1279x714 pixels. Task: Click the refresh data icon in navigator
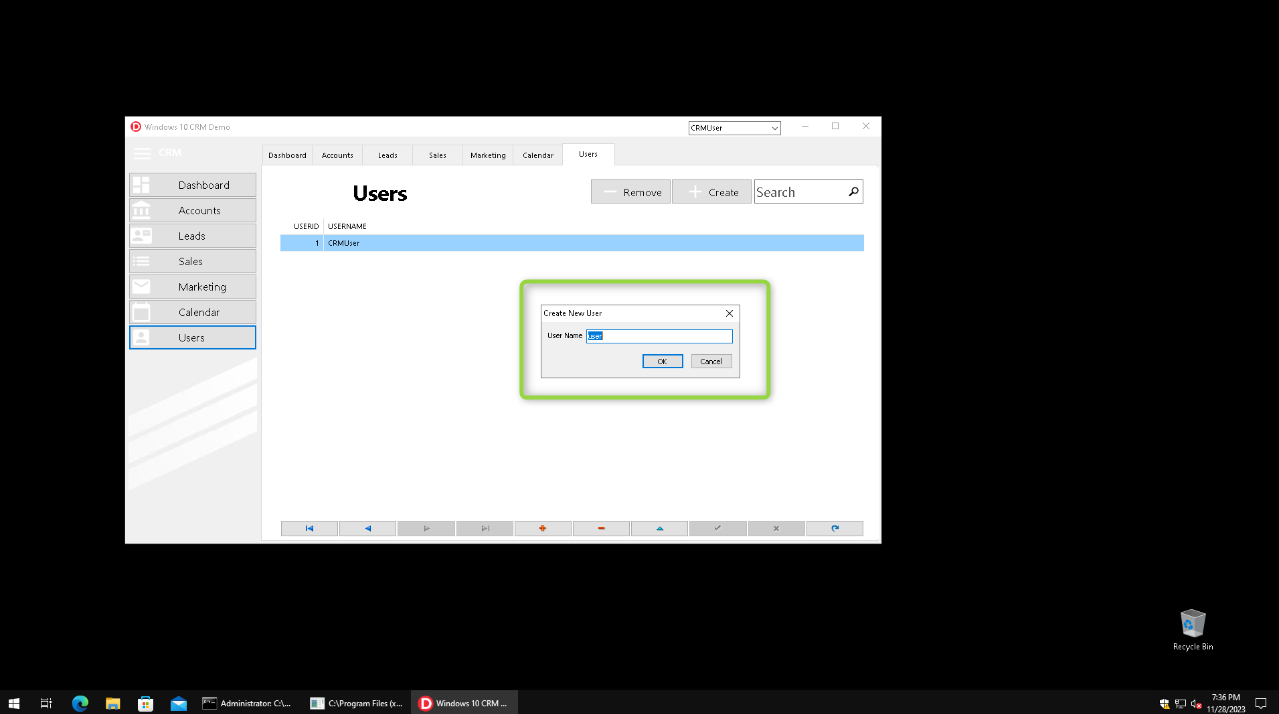835,528
